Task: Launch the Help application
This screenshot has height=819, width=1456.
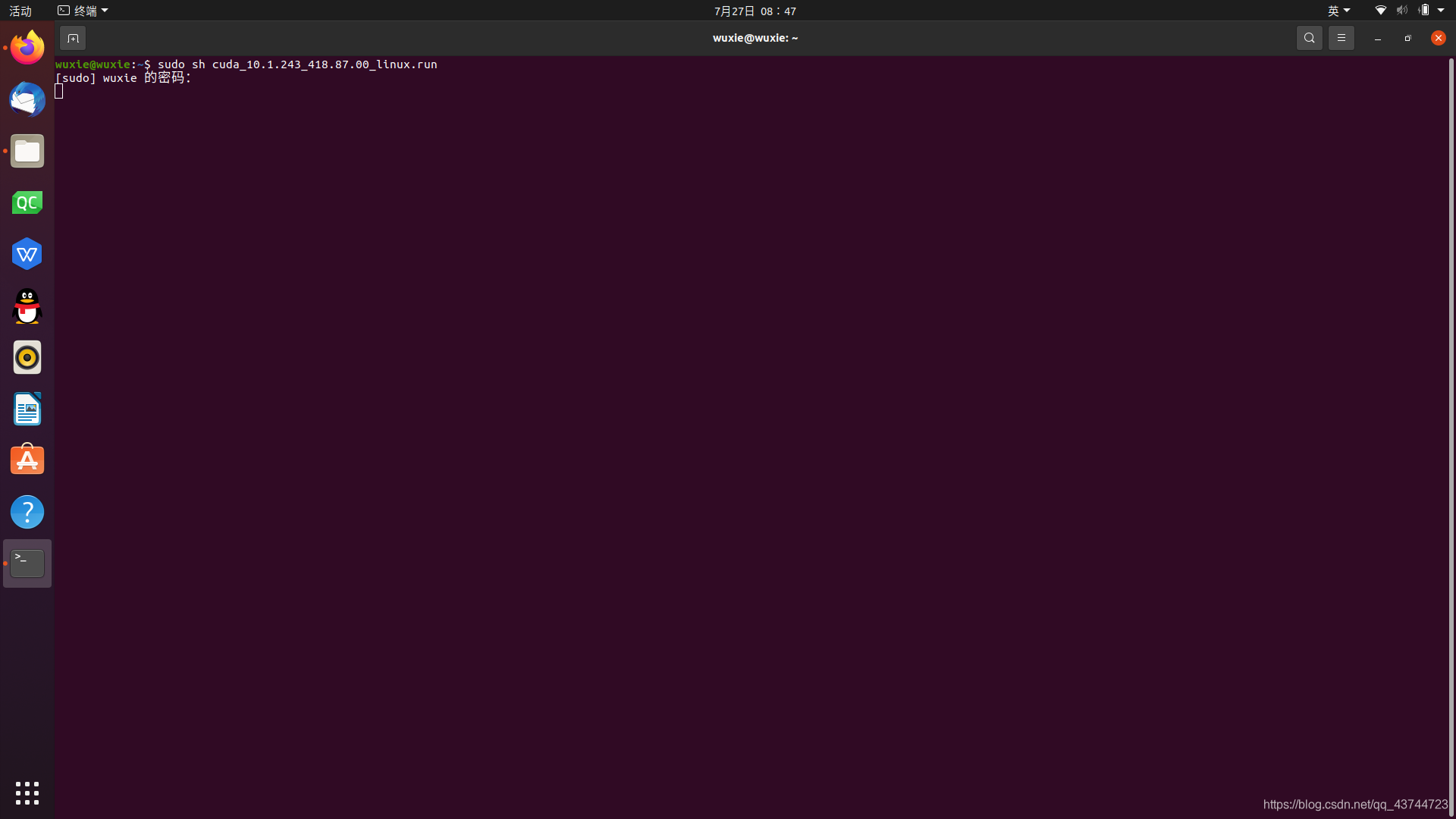Action: (x=27, y=511)
